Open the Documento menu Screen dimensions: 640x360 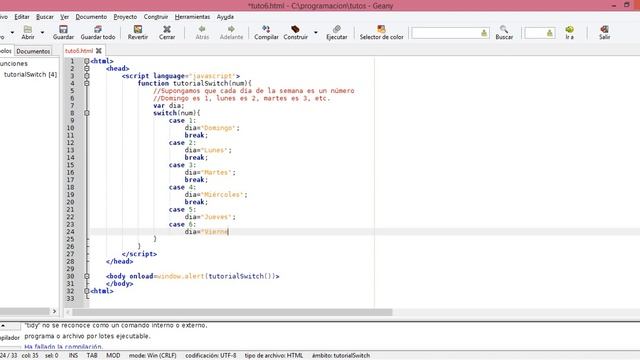click(91, 17)
